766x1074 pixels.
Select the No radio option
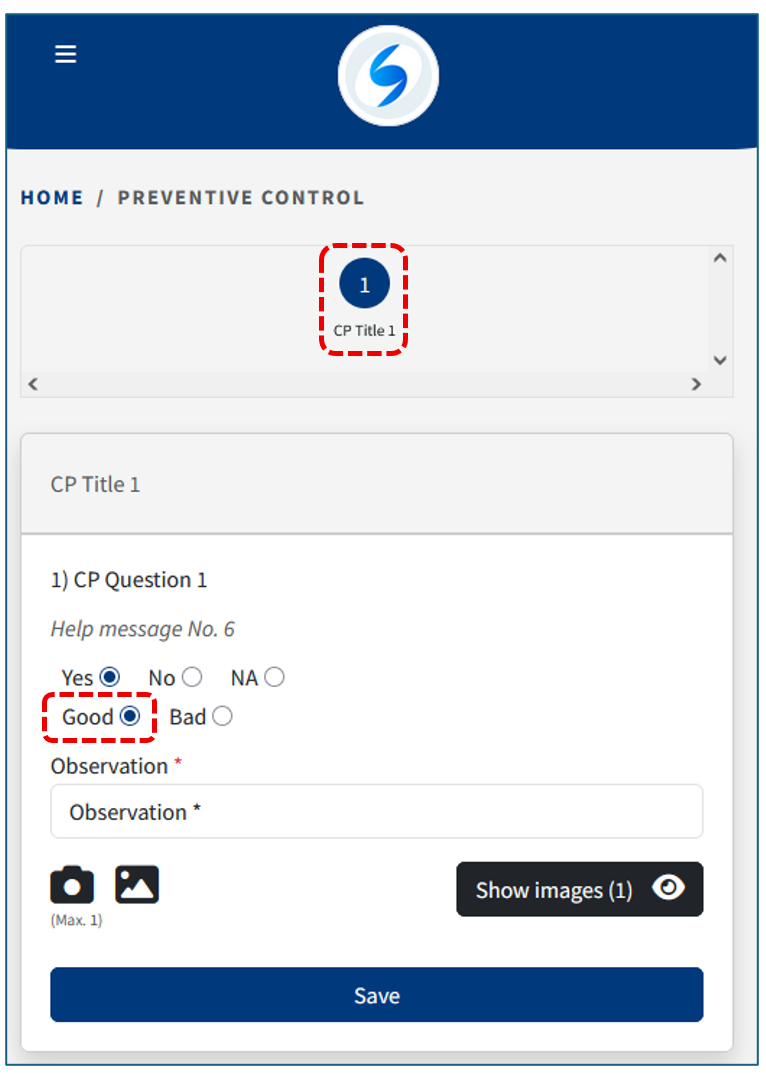pos(191,677)
